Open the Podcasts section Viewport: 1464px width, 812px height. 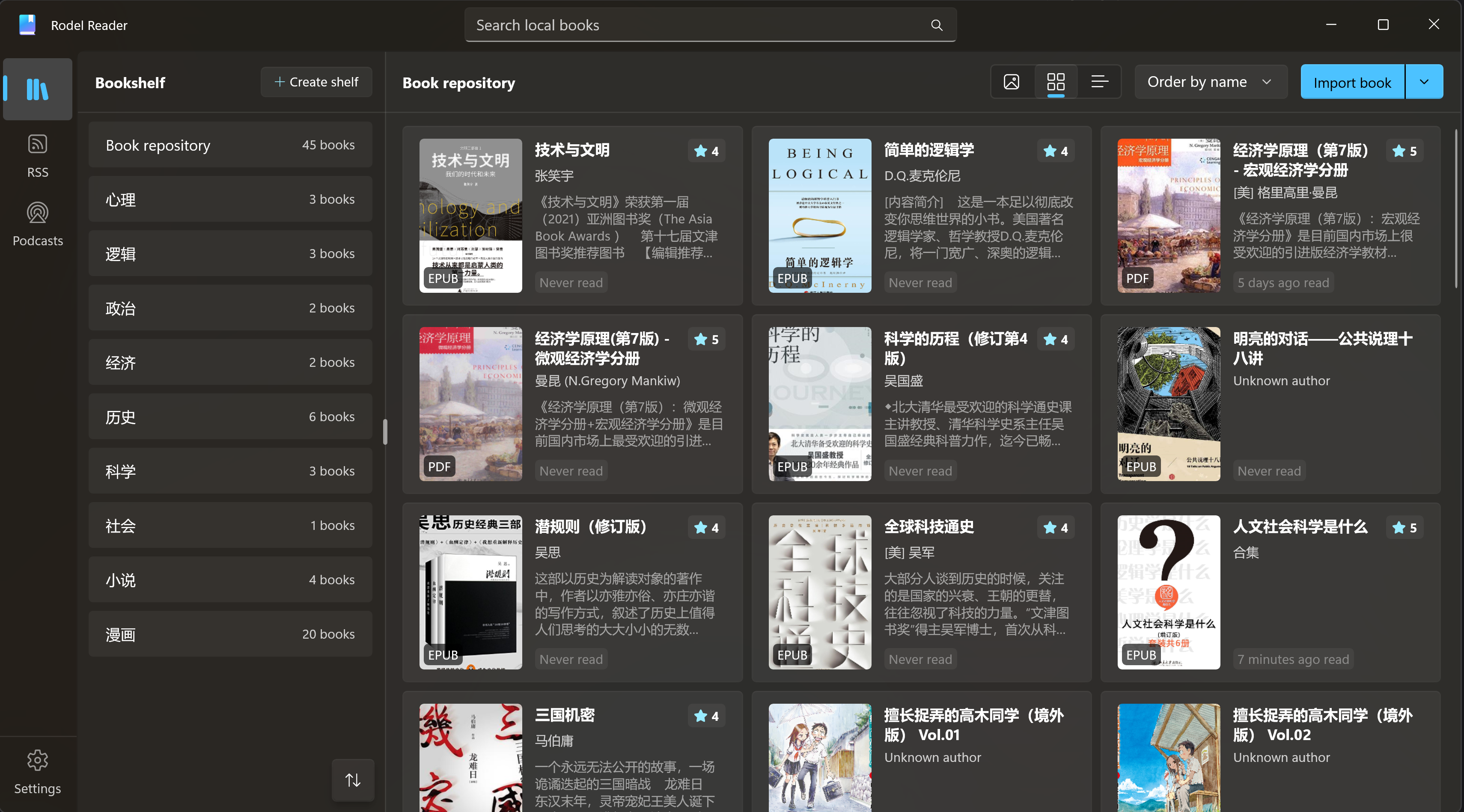[38, 224]
